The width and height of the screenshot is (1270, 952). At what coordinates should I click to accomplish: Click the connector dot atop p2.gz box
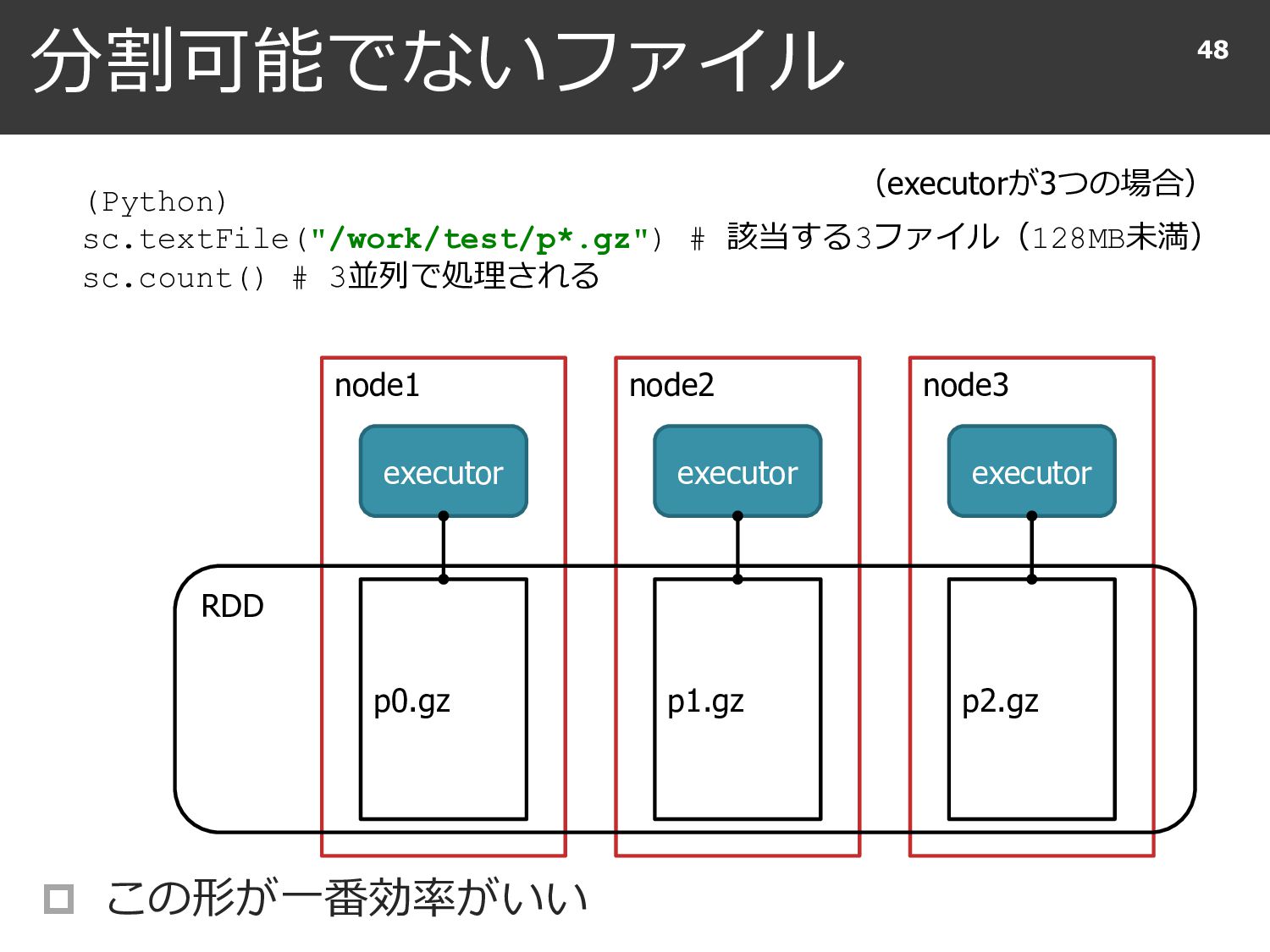click(1031, 579)
